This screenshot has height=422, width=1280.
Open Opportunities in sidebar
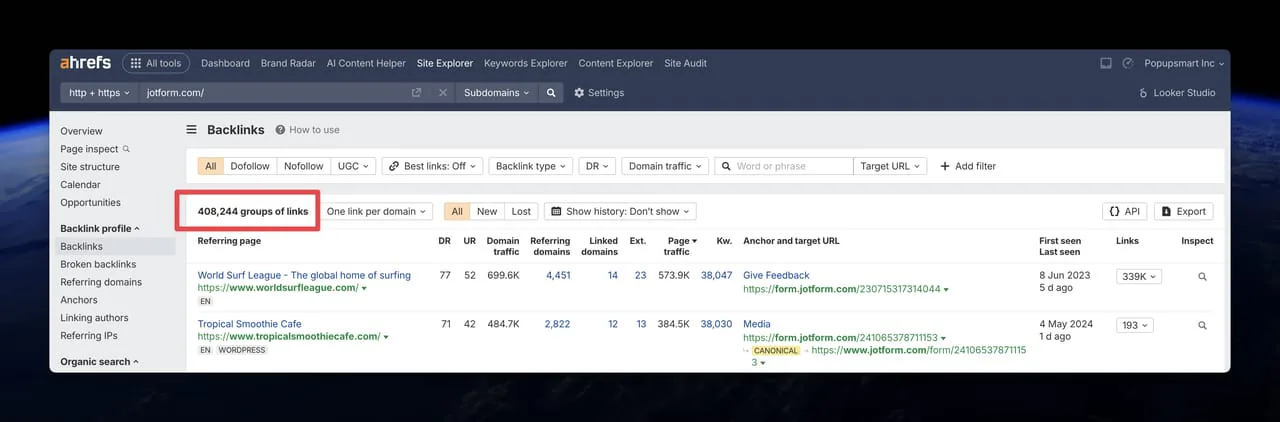coord(90,203)
